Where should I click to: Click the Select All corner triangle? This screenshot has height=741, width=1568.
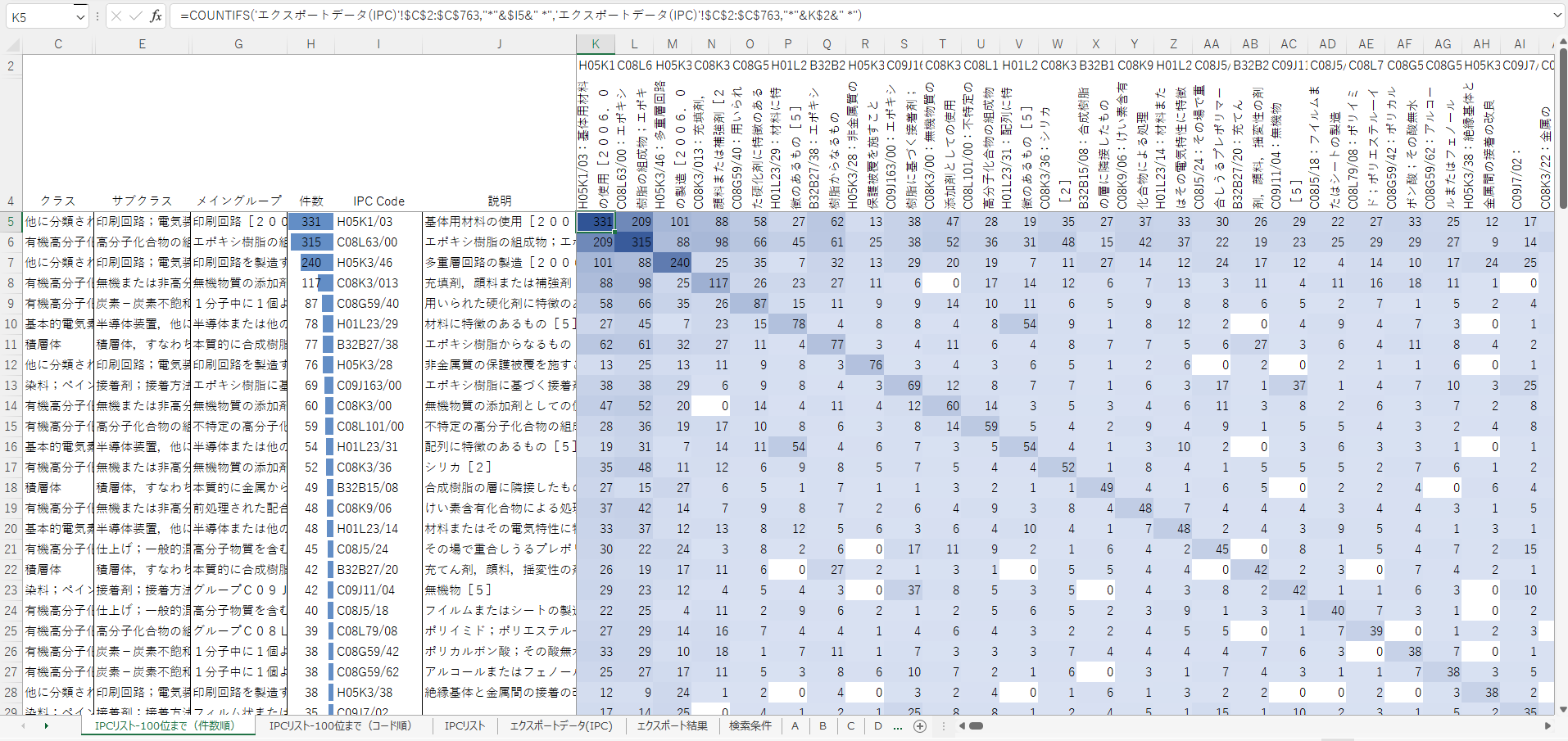[x=11, y=44]
